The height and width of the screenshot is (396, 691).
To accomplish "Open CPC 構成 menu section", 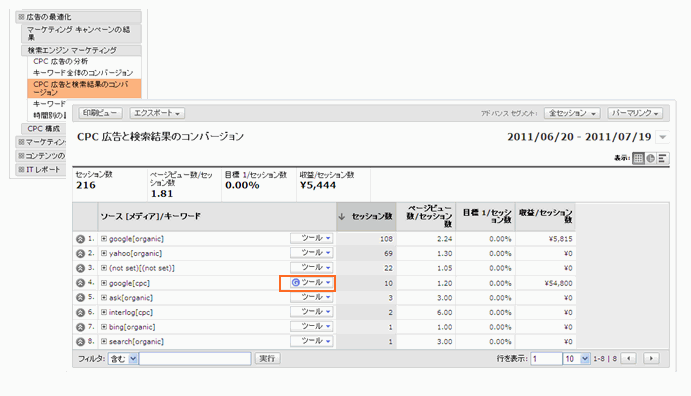I will [44, 129].
